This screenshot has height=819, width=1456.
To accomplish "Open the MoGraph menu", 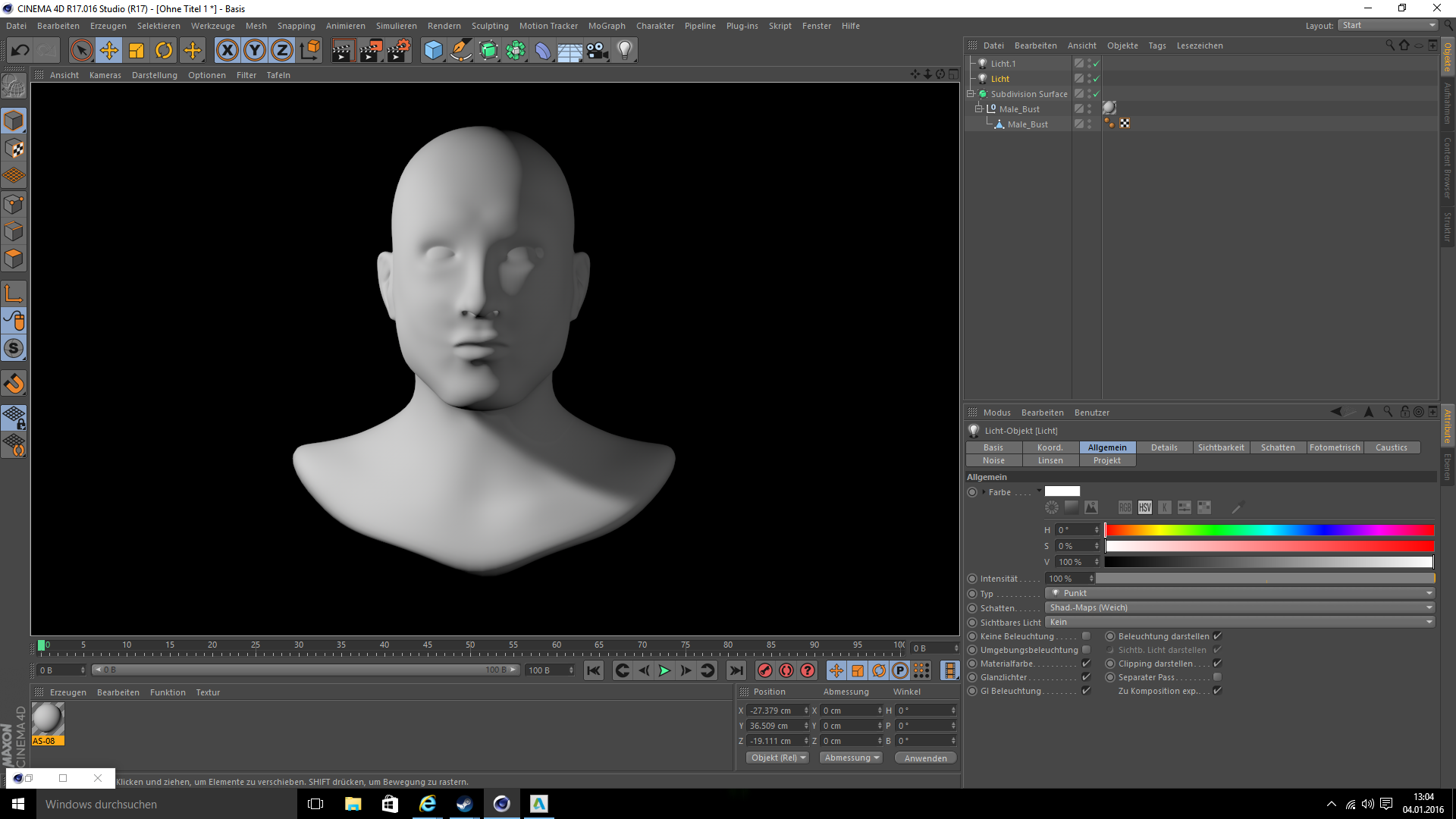I will click(x=607, y=26).
